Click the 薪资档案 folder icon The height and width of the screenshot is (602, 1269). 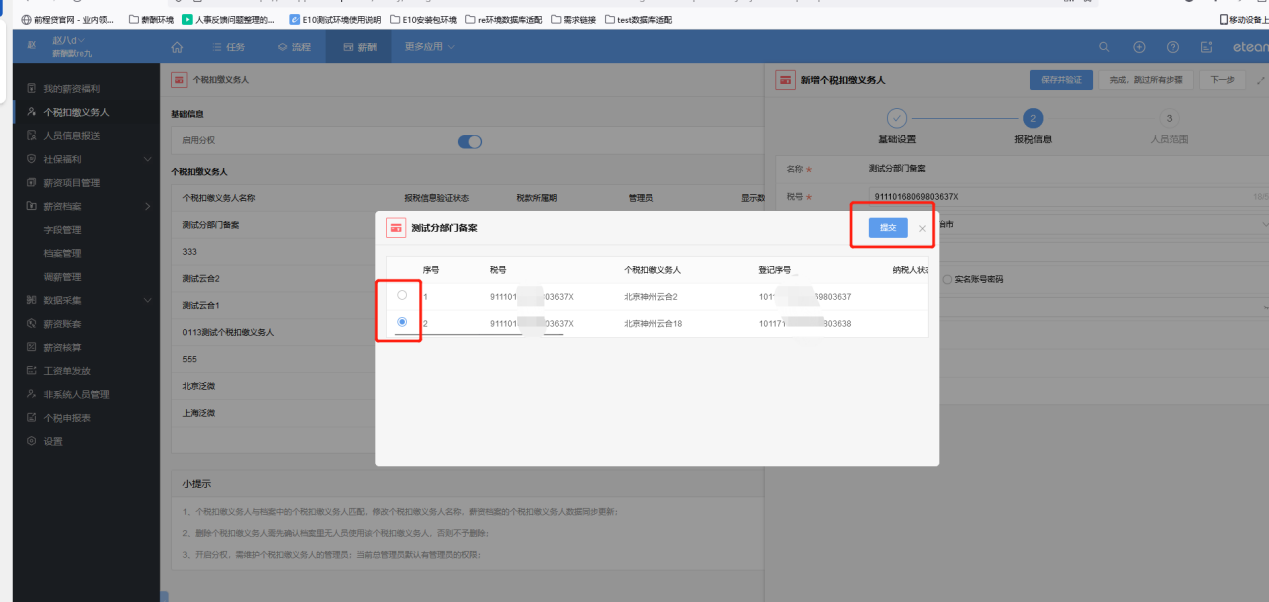[32, 206]
